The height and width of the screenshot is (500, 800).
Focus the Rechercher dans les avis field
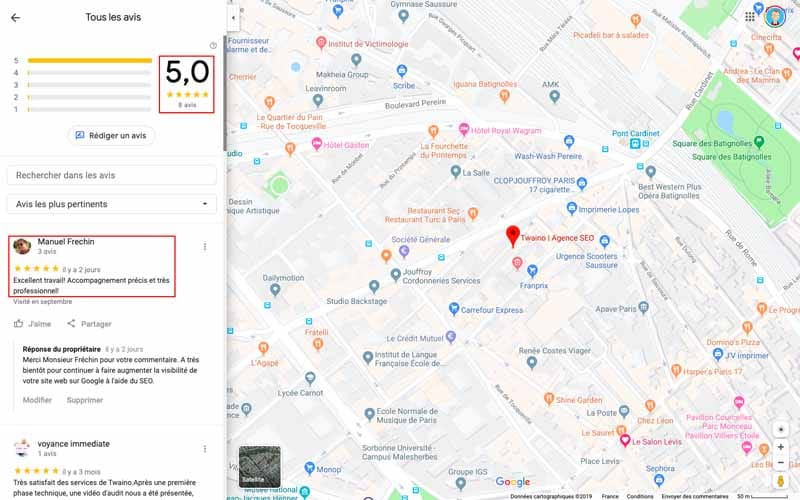[112, 175]
